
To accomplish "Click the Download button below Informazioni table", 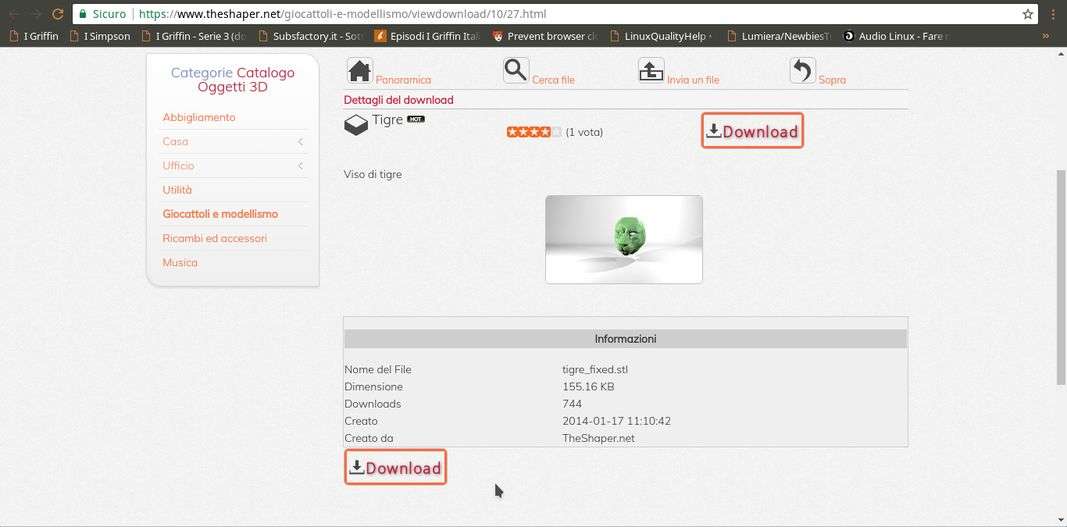I will tap(395, 467).
